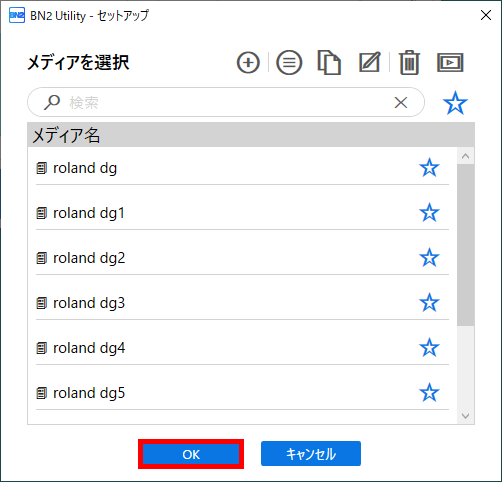Click the magnifying glass search icon
502x482 pixels.
click(52, 102)
